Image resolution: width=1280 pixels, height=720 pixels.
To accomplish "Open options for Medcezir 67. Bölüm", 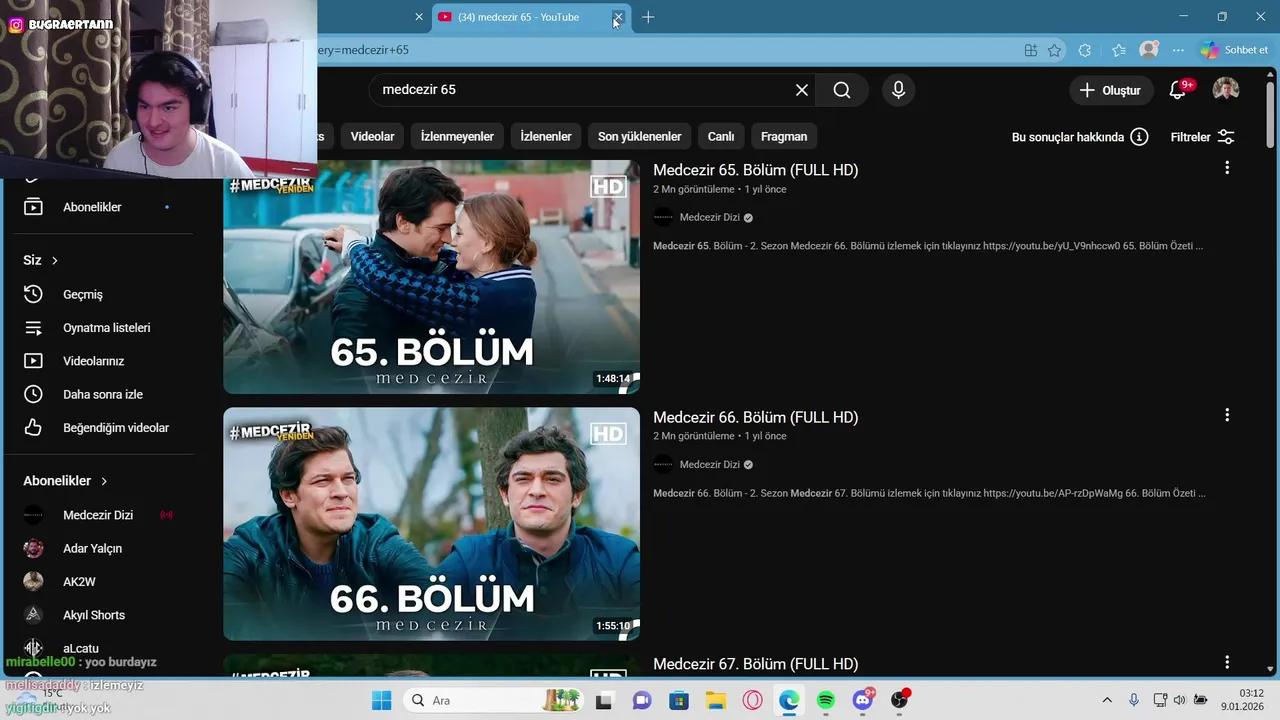I will pos(1227,662).
